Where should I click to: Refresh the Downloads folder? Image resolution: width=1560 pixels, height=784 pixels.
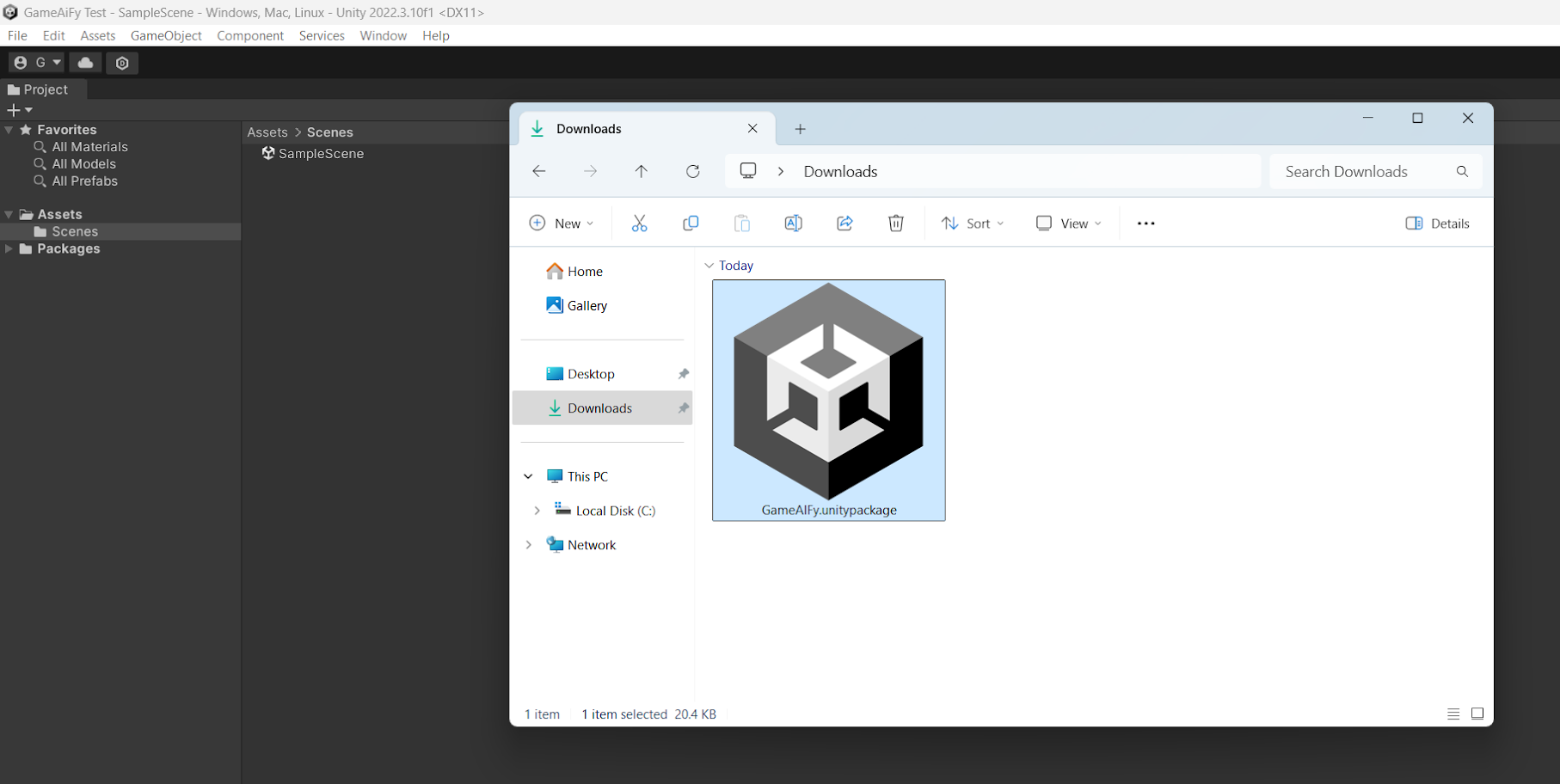(693, 171)
